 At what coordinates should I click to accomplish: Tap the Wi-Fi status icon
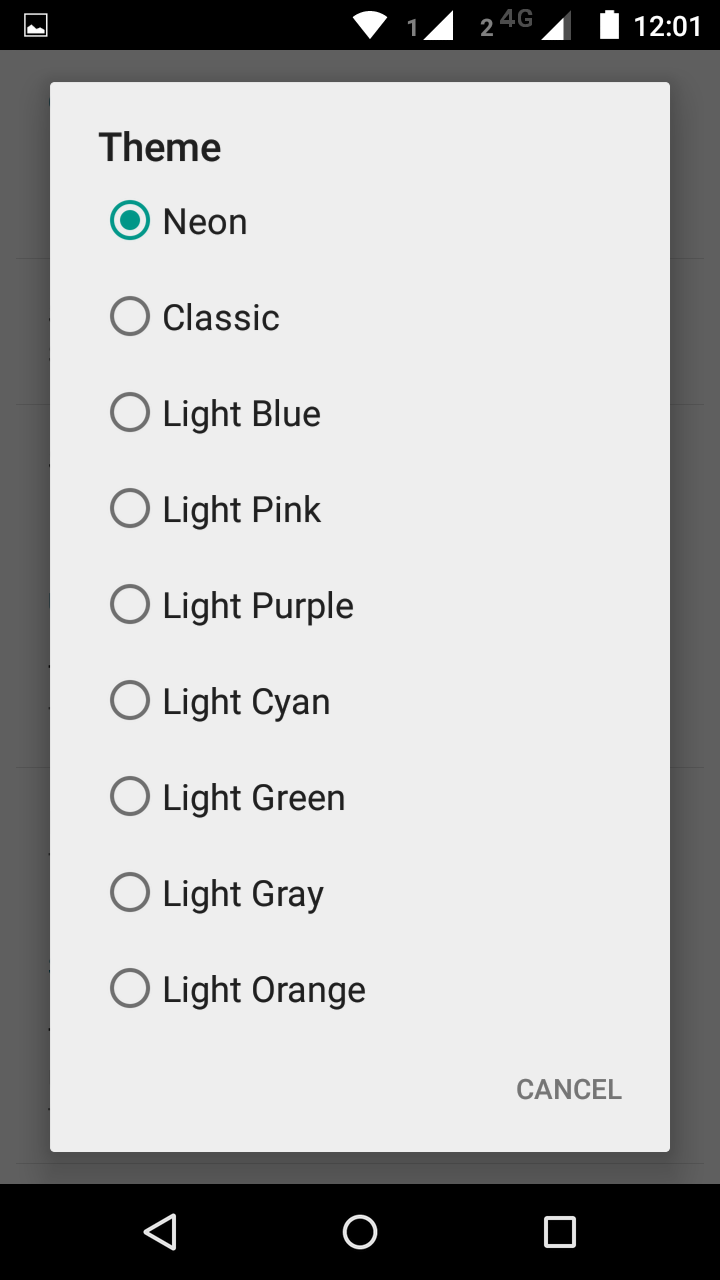370,26
